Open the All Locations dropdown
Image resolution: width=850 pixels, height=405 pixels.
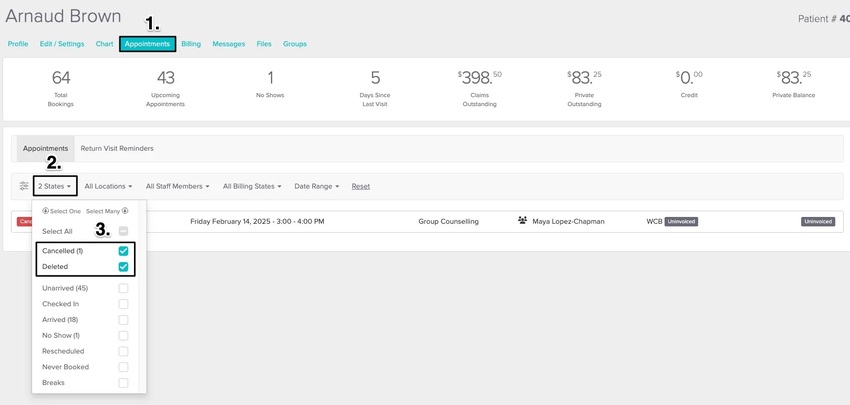pyautogui.click(x=108, y=186)
